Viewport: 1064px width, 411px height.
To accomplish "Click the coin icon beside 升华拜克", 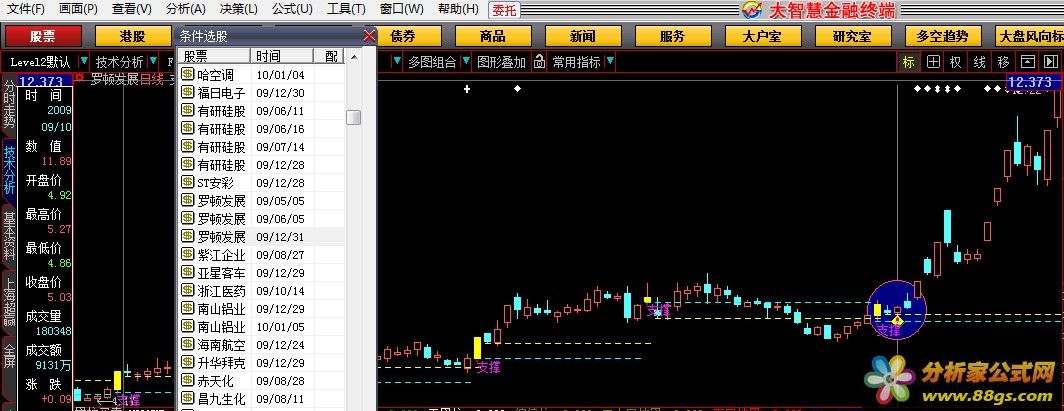I will coord(188,362).
